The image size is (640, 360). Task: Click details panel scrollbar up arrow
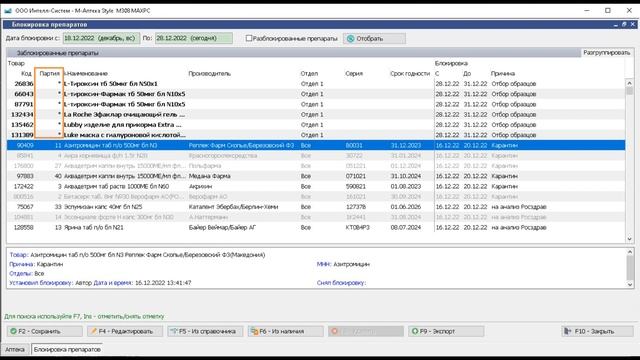(629, 252)
